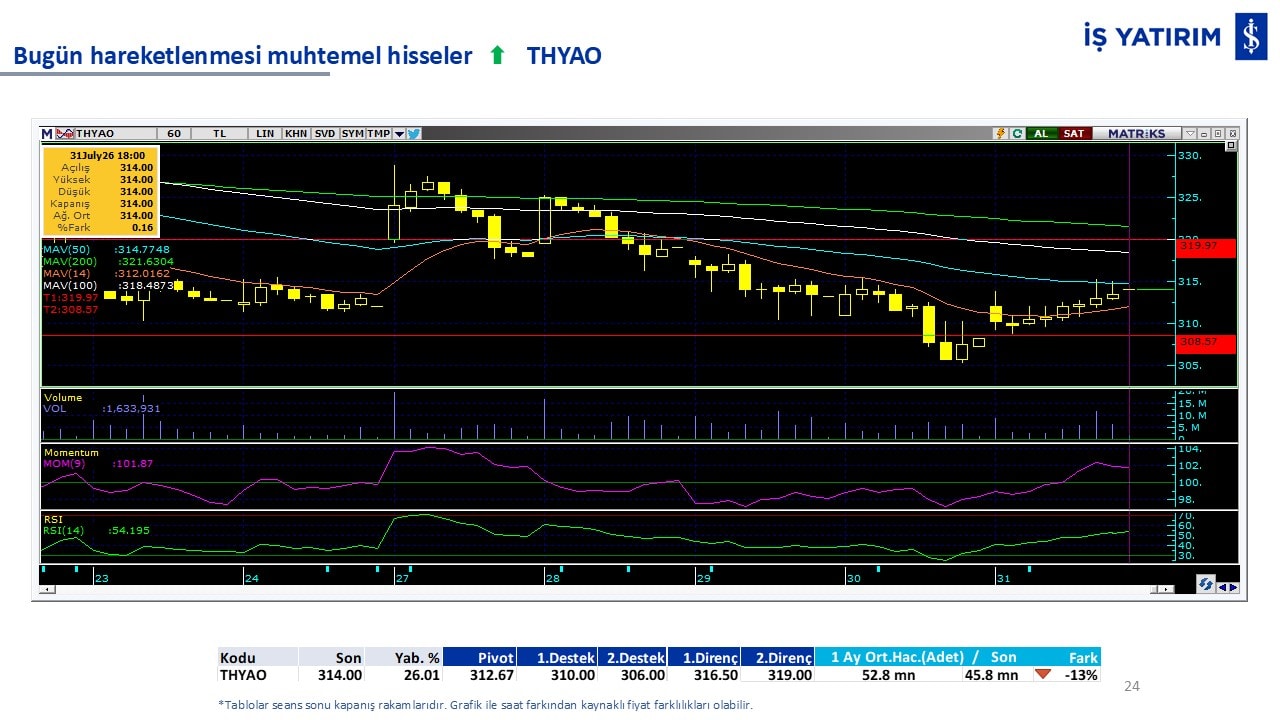Click the TMP toolbar button
The width and height of the screenshot is (1280, 720).
pos(379,133)
